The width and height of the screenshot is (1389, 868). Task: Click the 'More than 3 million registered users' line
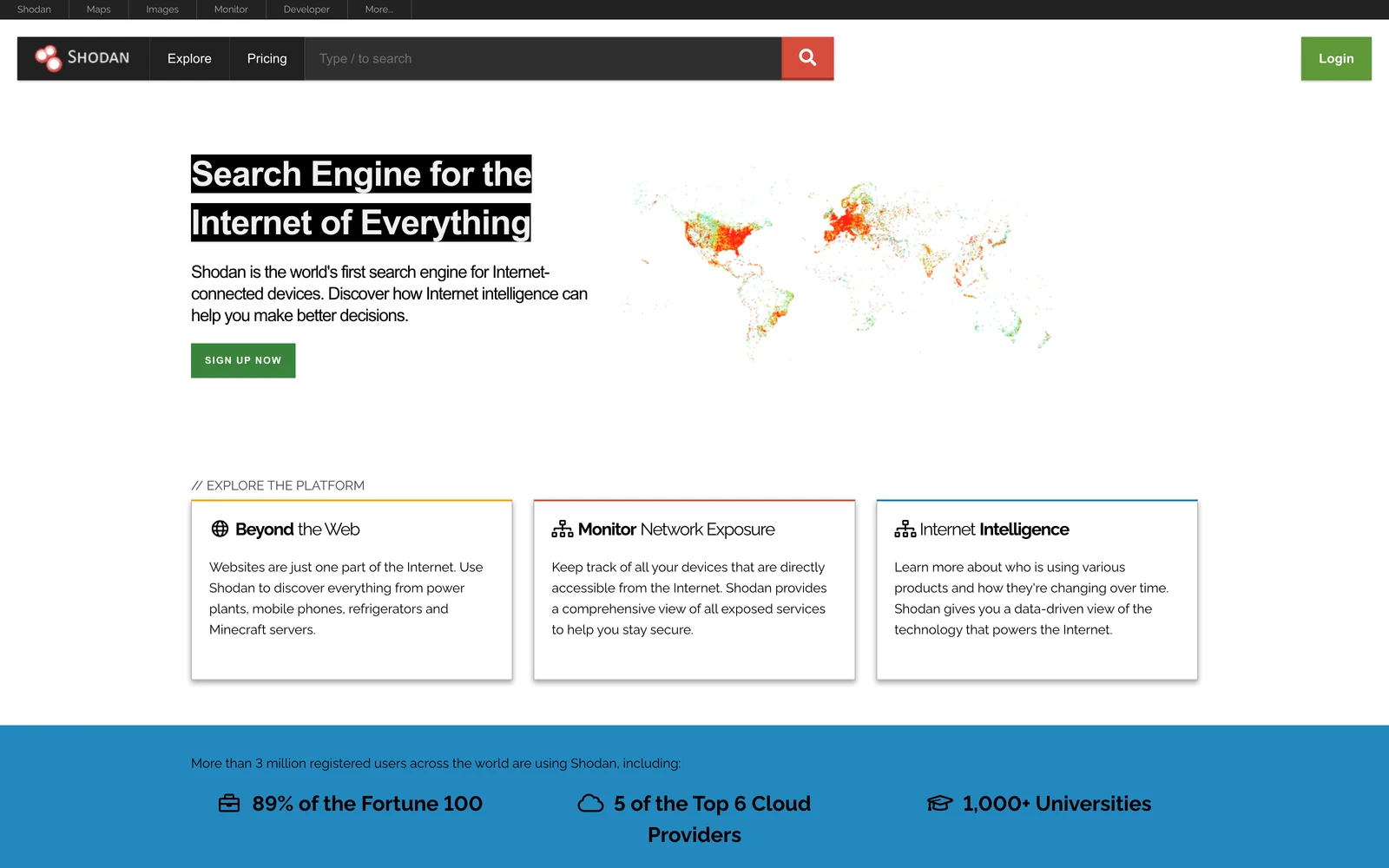(x=436, y=764)
